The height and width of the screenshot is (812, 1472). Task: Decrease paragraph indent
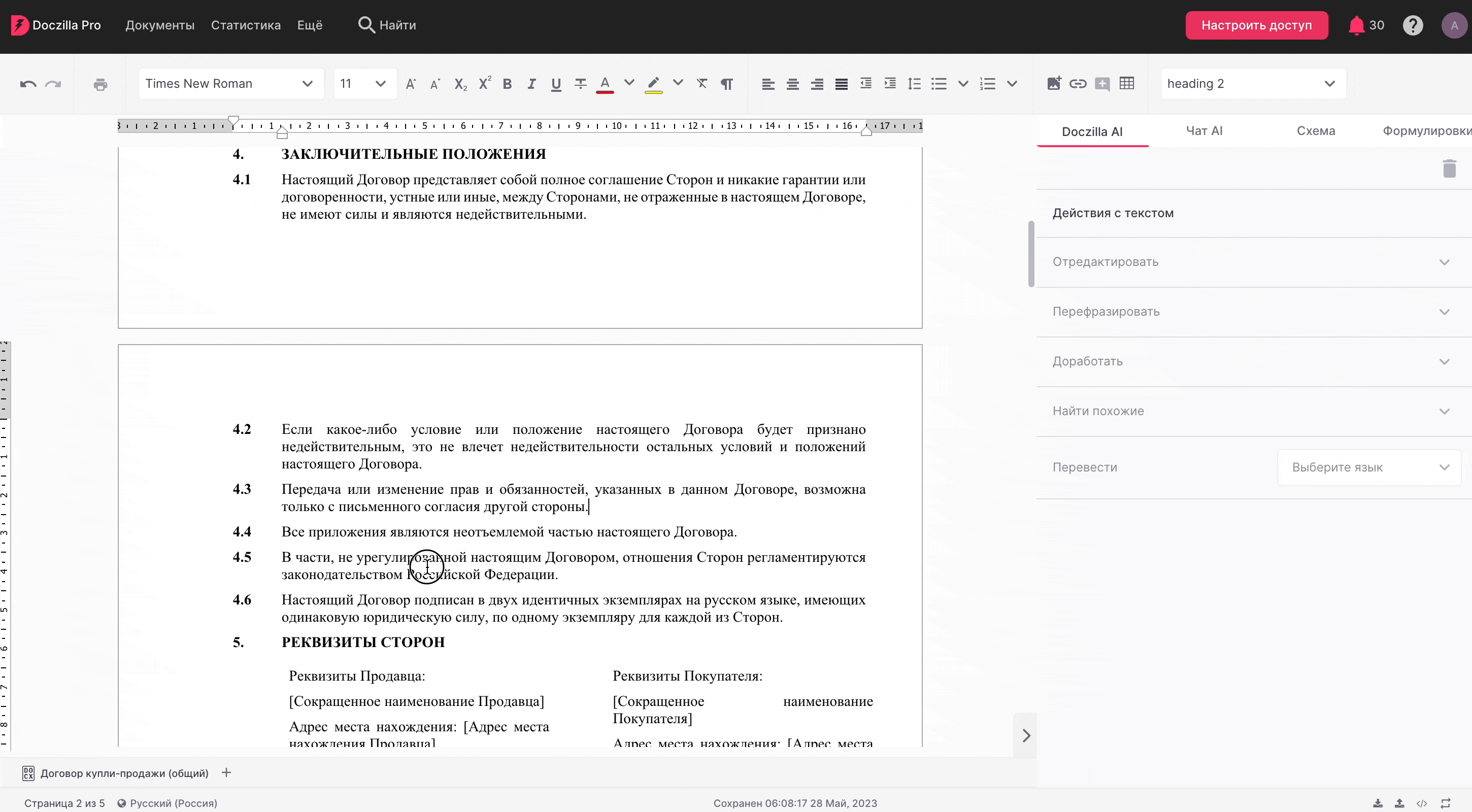coord(866,83)
